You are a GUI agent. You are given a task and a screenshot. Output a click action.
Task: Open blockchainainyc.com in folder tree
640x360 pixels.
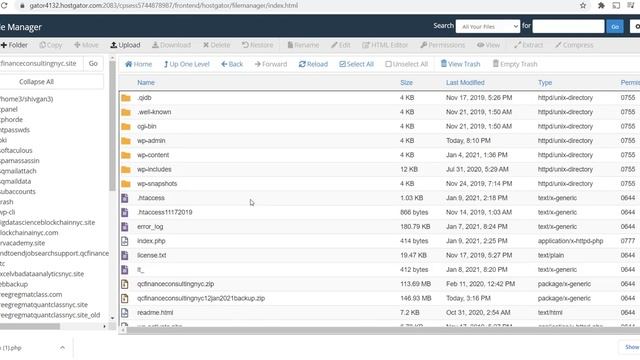[29, 233]
